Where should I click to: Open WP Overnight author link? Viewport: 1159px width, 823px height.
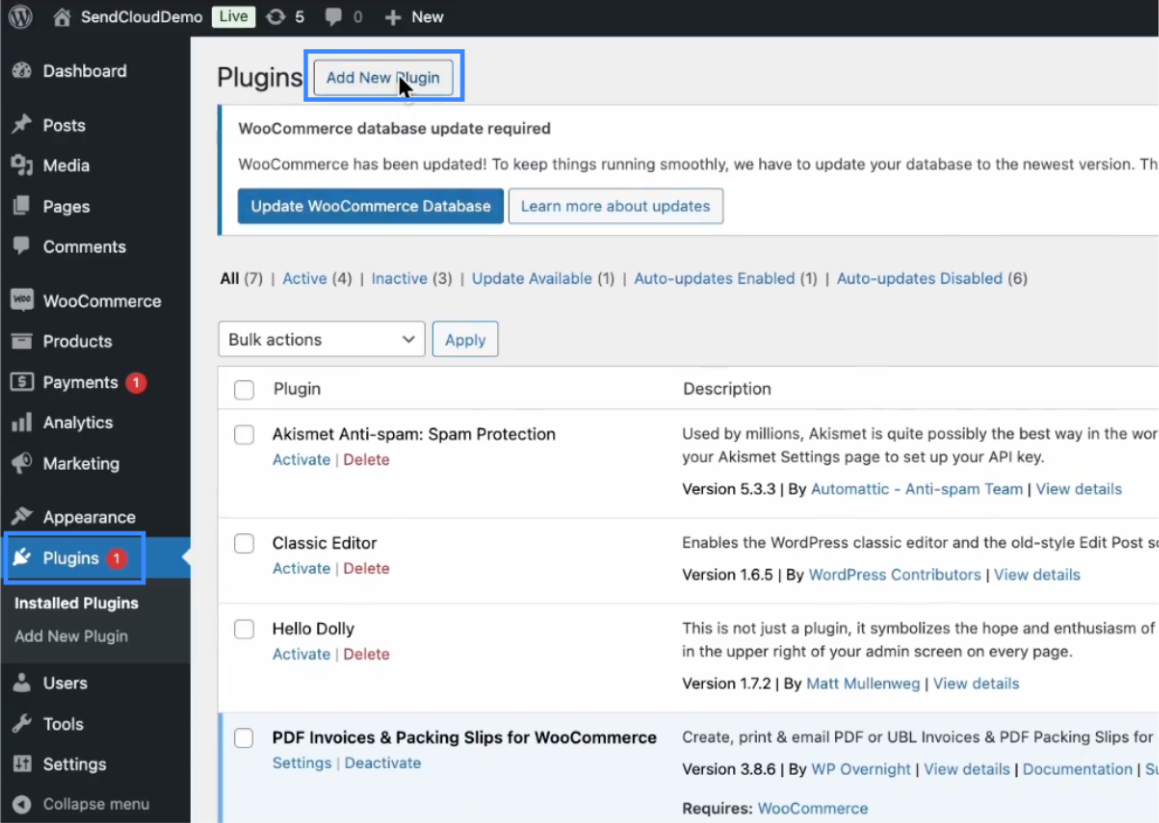pyautogui.click(x=861, y=769)
